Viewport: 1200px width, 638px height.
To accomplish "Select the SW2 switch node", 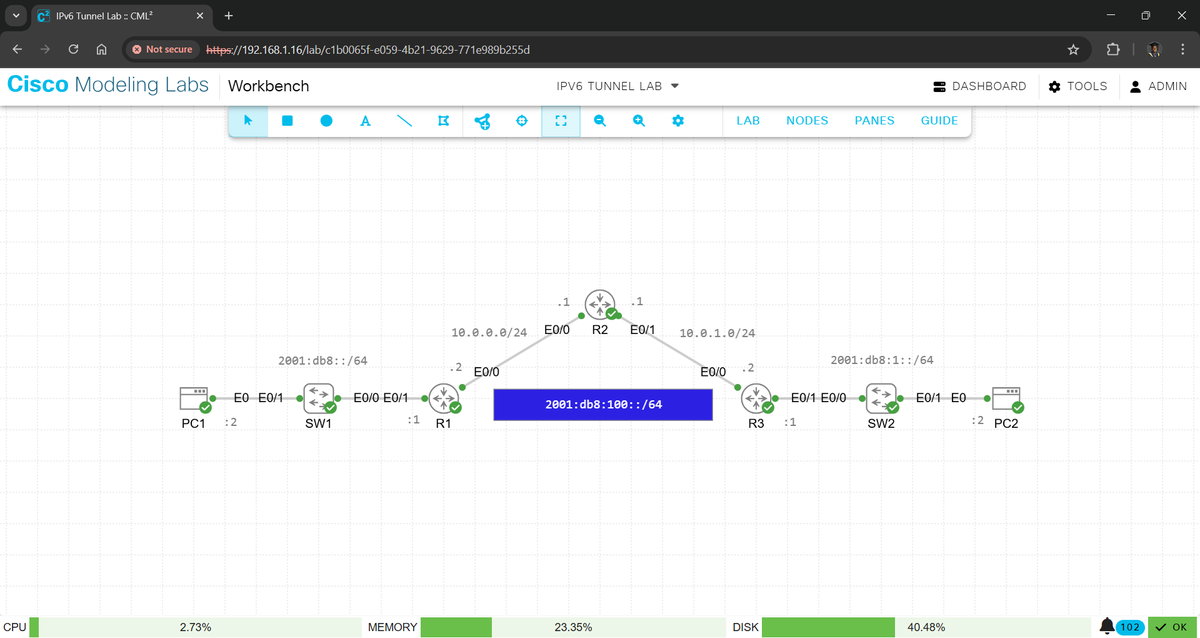I will coord(880,399).
